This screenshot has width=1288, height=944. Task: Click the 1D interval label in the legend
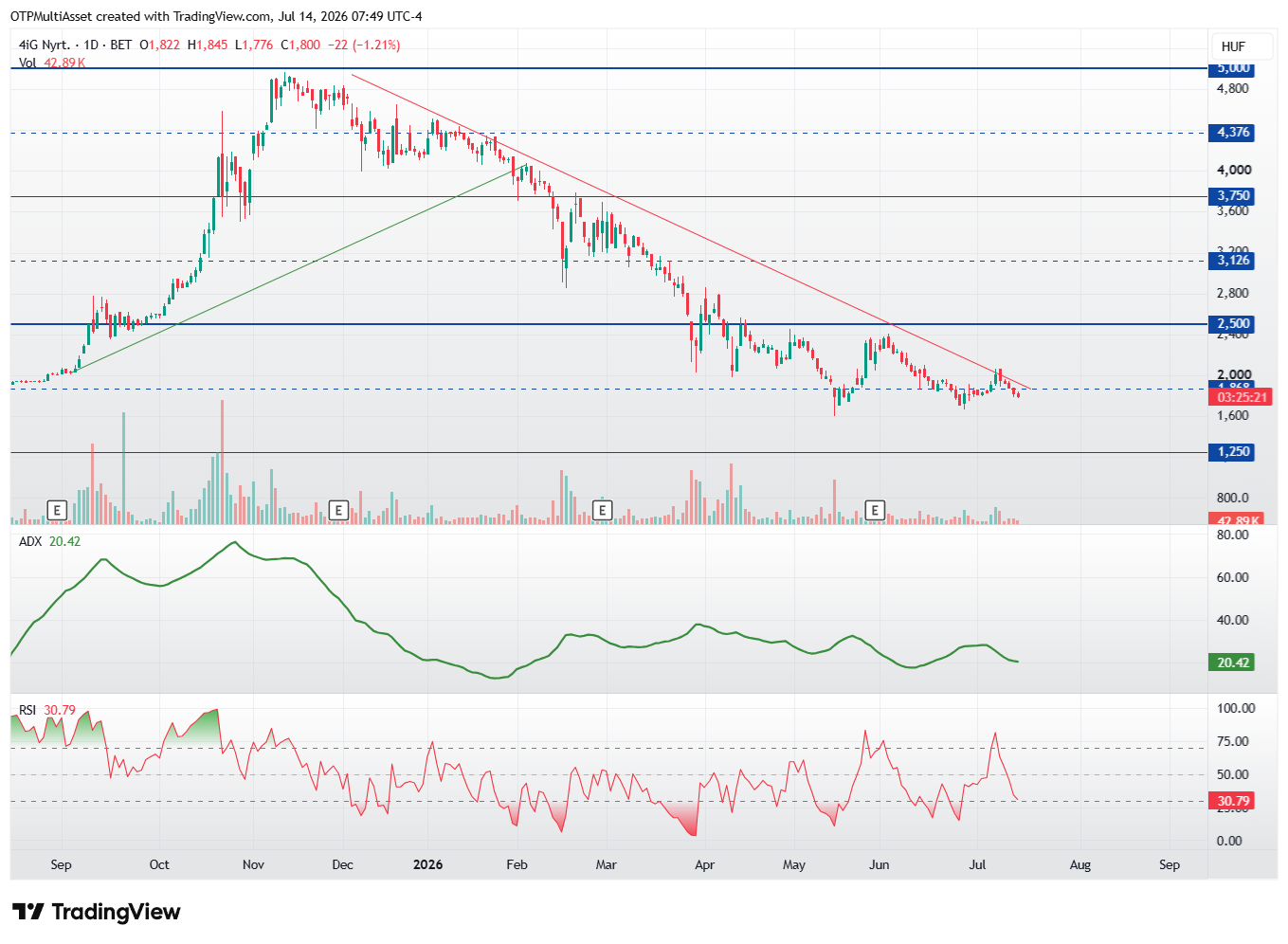pyautogui.click(x=91, y=45)
